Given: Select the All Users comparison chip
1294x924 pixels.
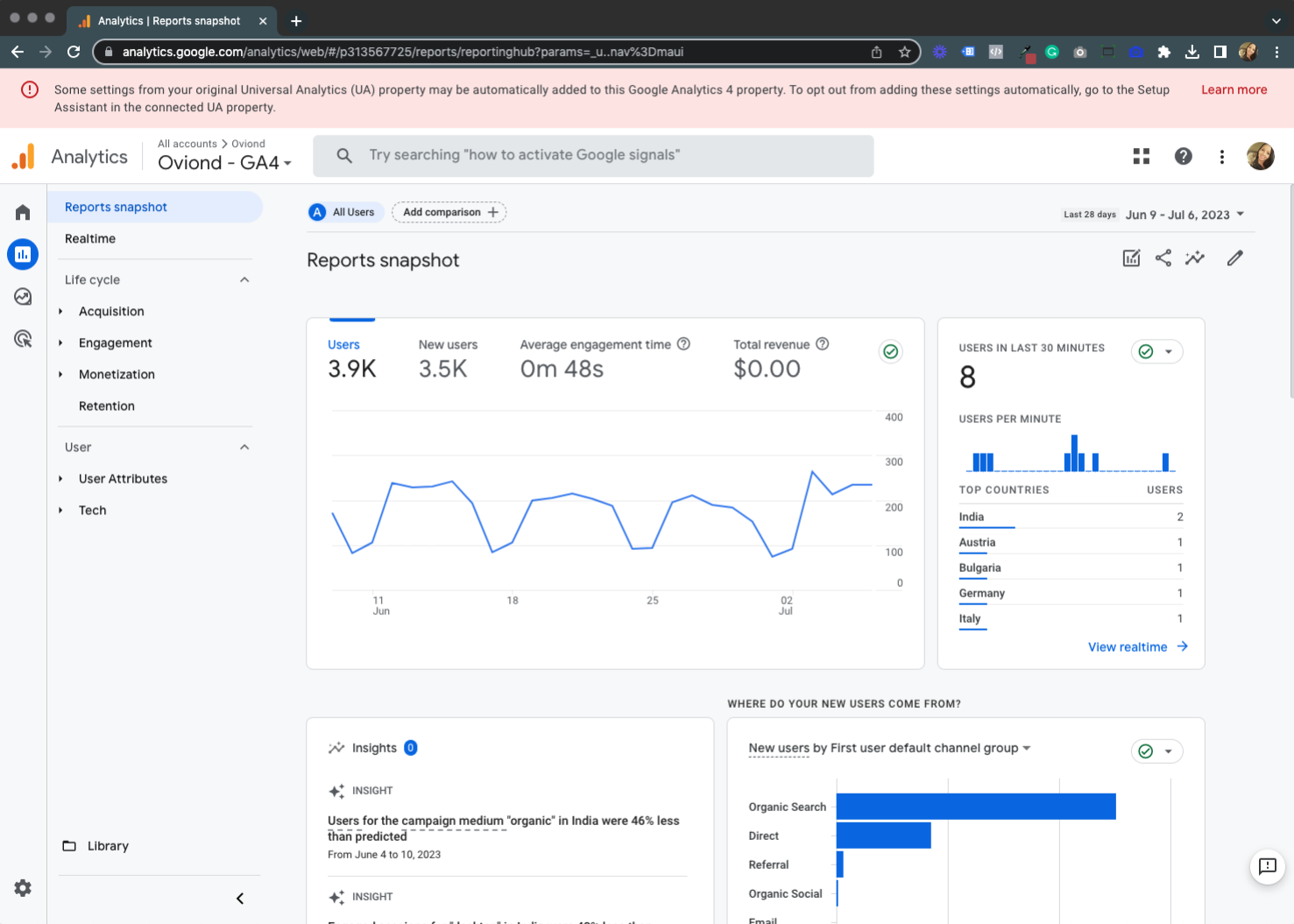Looking at the screenshot, I should (x=344, y=212).
